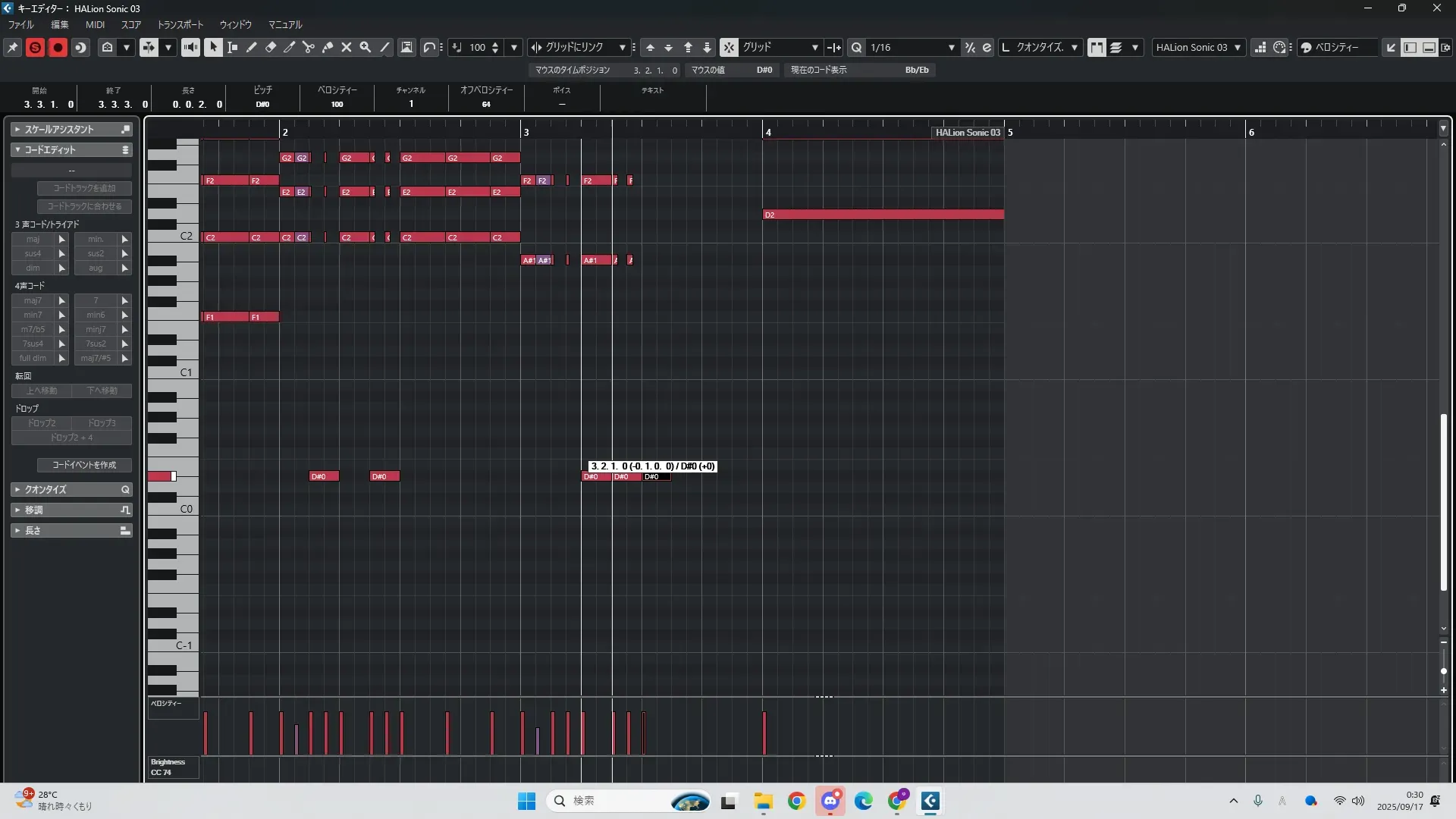The width and height of the screenshot is (1456, 819).
Task: Click the maj triad chord button
Action: coord(33,239)
